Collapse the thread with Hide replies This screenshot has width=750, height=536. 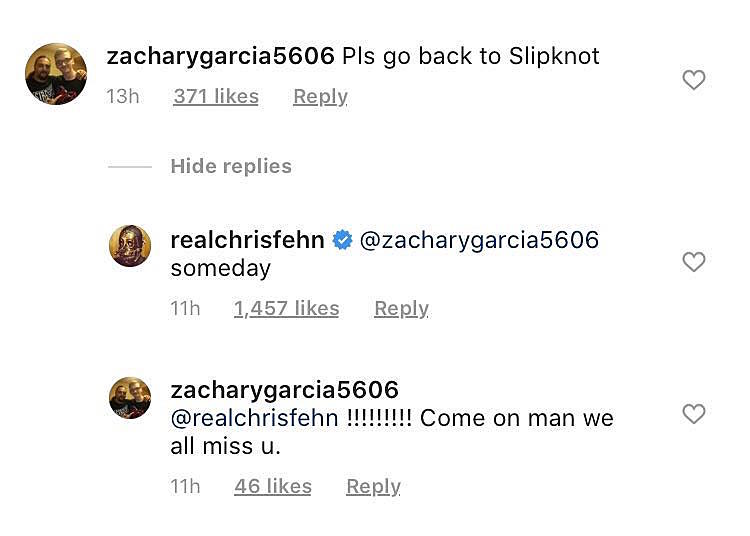point(230,166)
